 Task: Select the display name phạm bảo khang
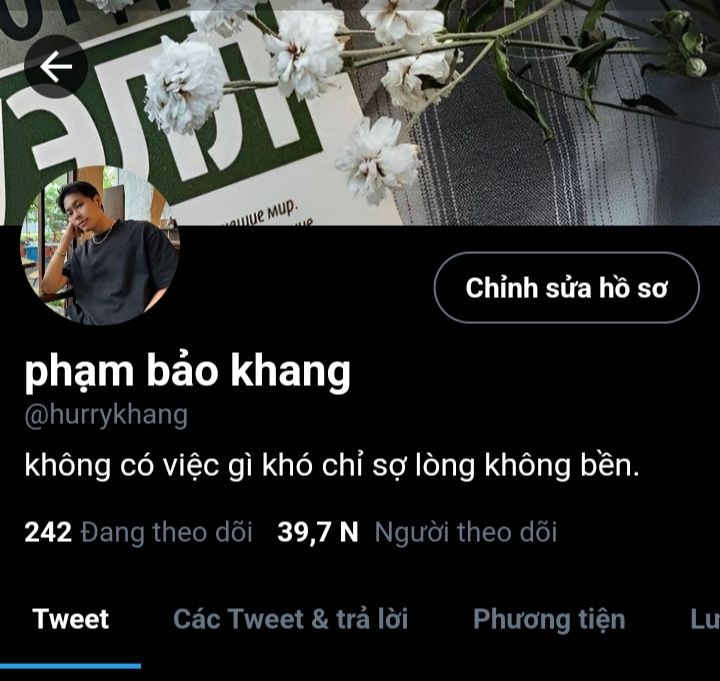tap(187, 372)
